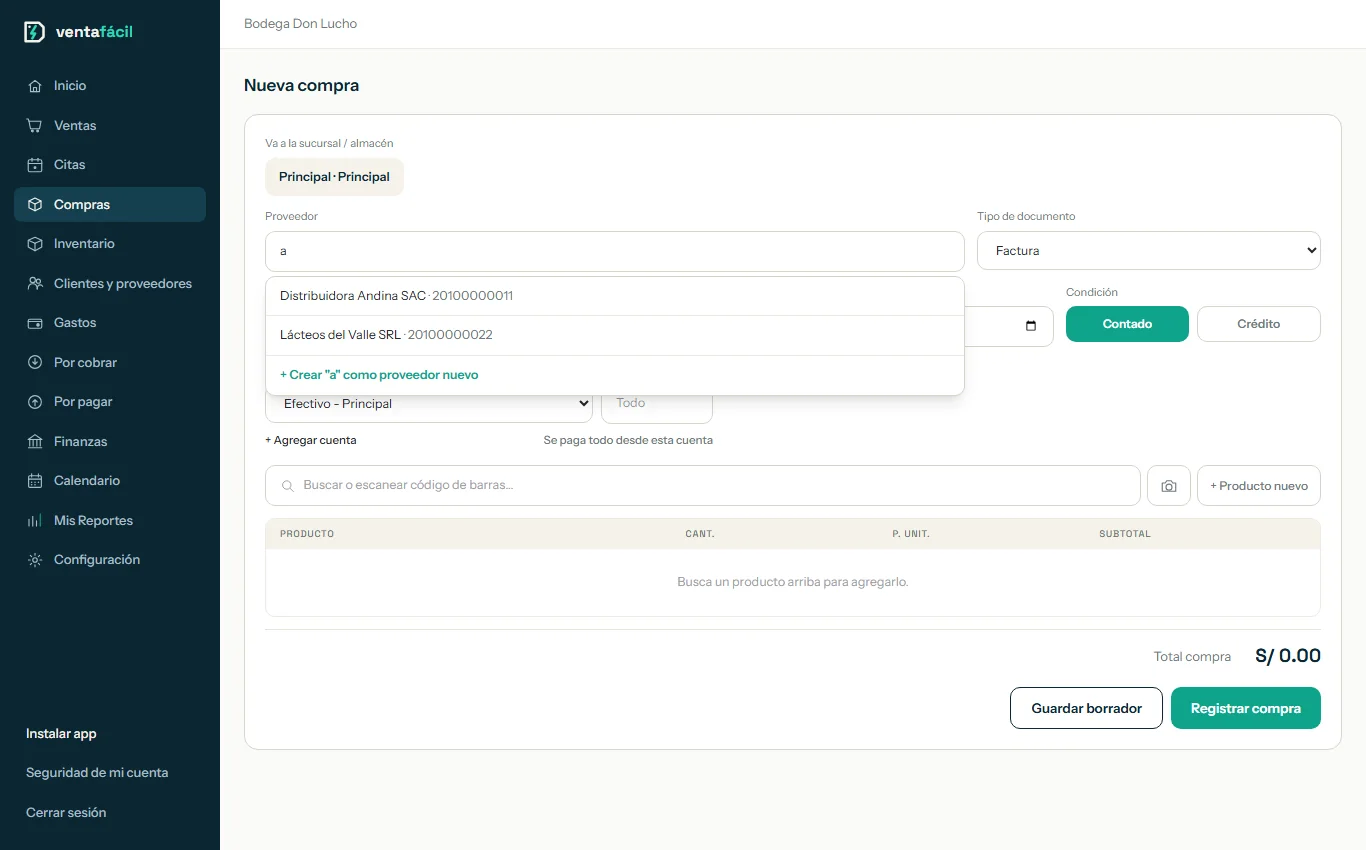The image size is (1366, 850).
Task: Open the date picker calendar icon
Action: [1031, 326]
